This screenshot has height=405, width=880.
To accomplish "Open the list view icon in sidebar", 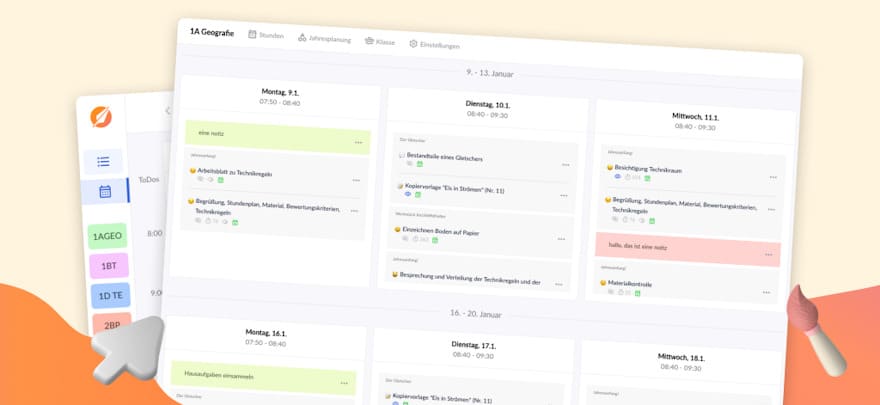I will 103,161.
